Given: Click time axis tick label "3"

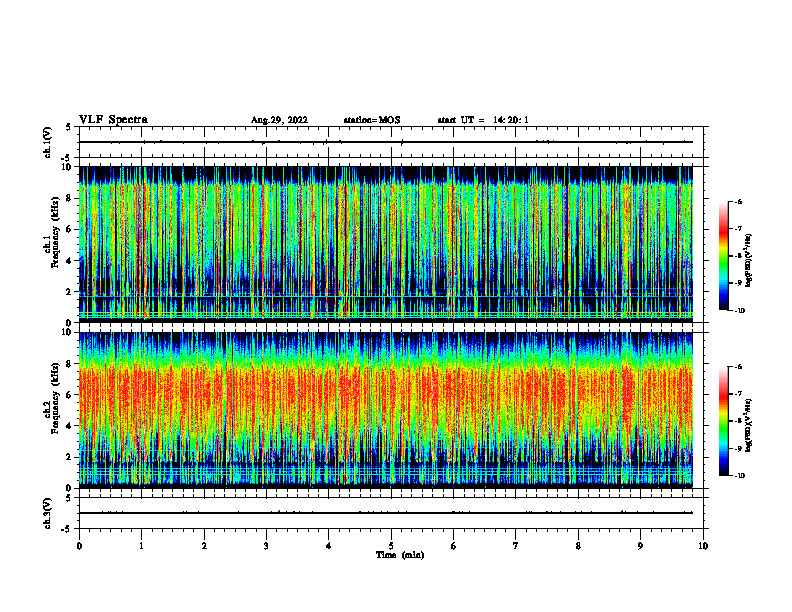Looking at the screenshot, I should click(x=266, y=546).
